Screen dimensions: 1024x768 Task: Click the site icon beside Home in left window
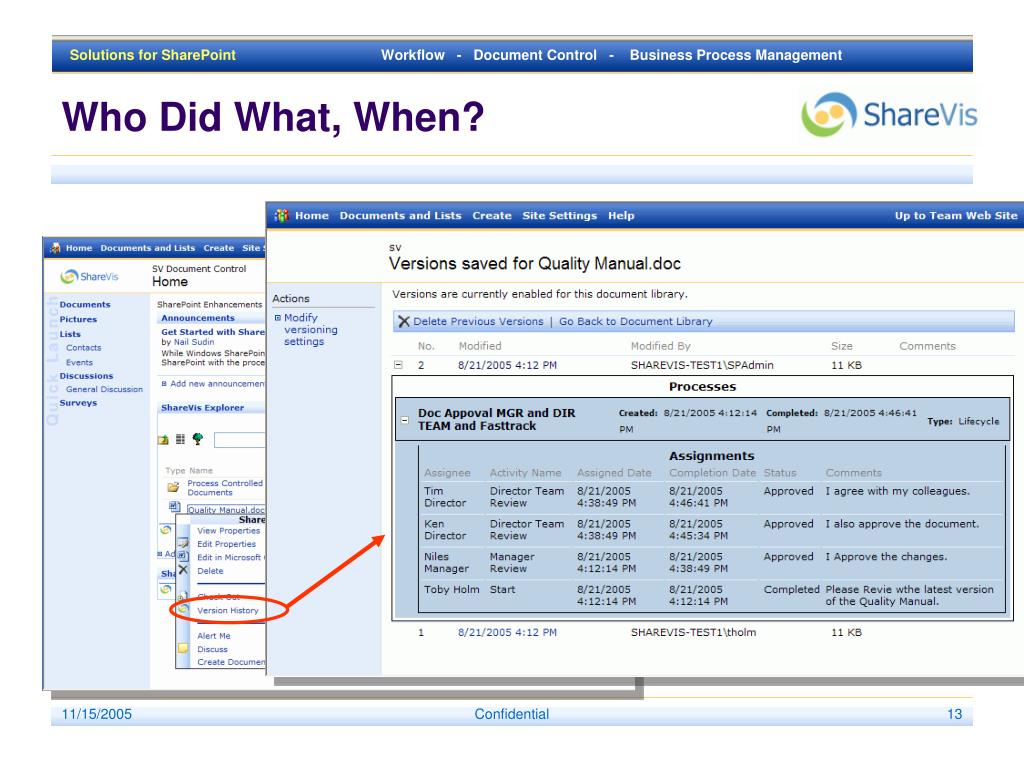[56, 248]
